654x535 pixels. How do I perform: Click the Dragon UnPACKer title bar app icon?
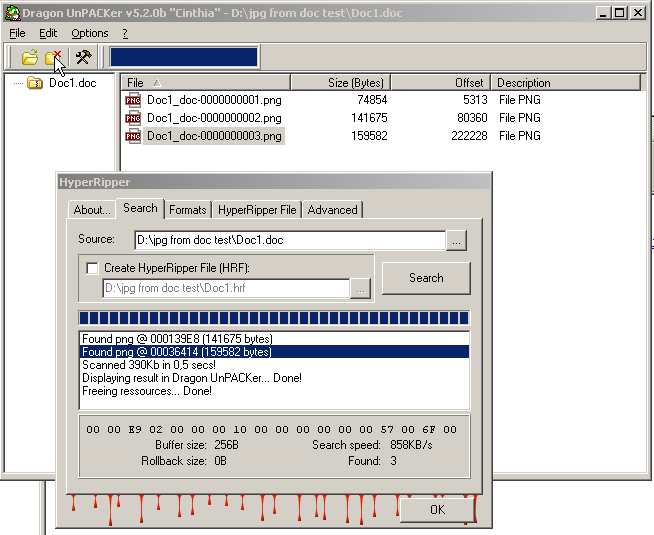pos(13,13)
